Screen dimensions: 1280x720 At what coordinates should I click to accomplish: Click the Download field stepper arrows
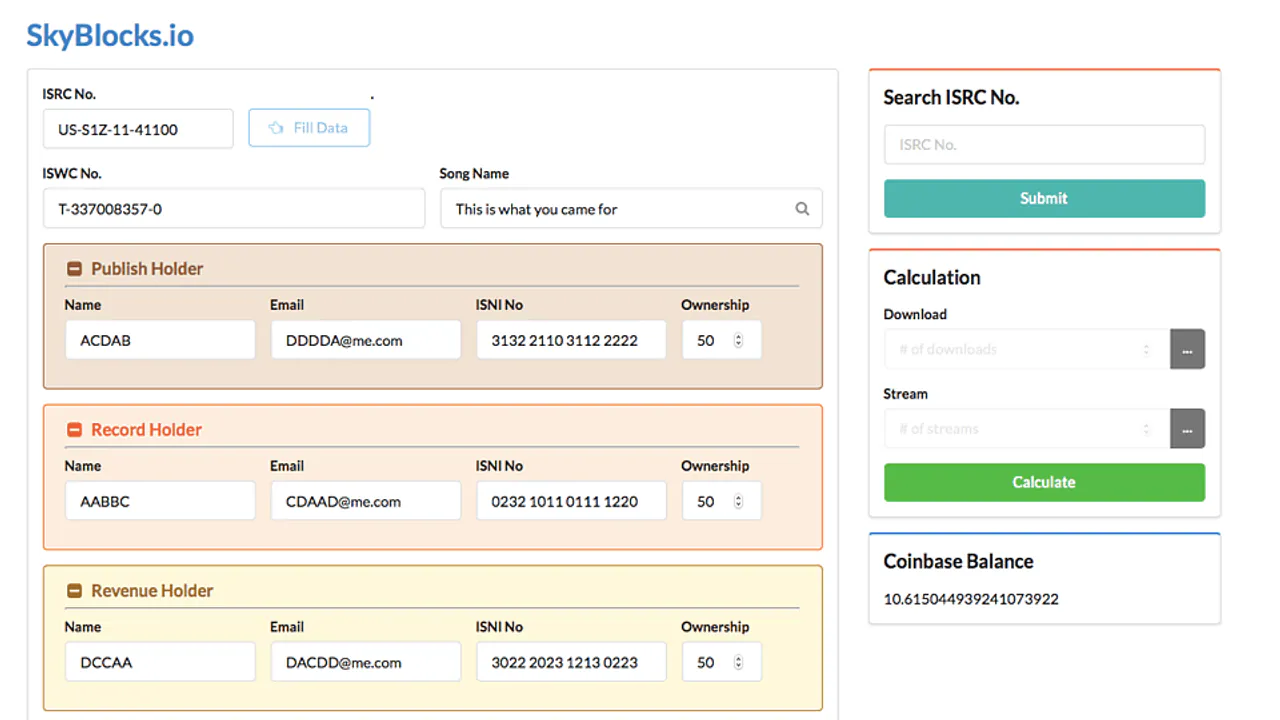click(x=1146, y=349)
